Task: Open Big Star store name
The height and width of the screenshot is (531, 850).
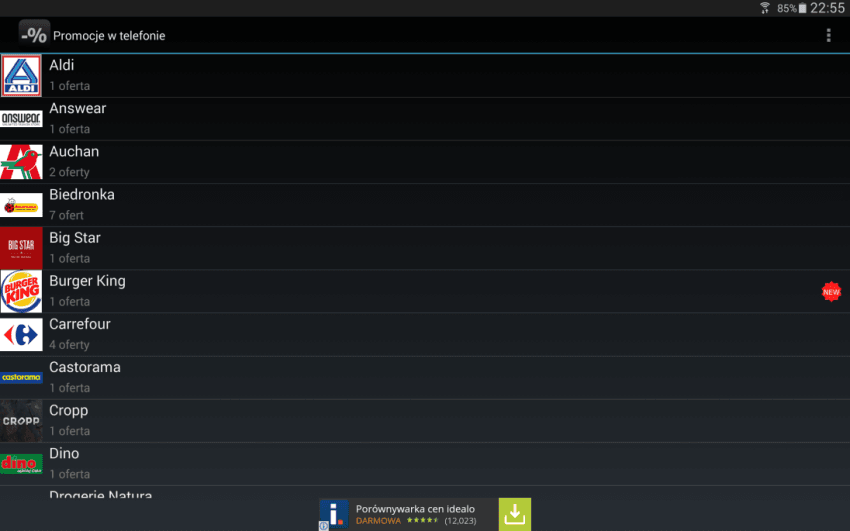Action: click(x=75, y=238)
